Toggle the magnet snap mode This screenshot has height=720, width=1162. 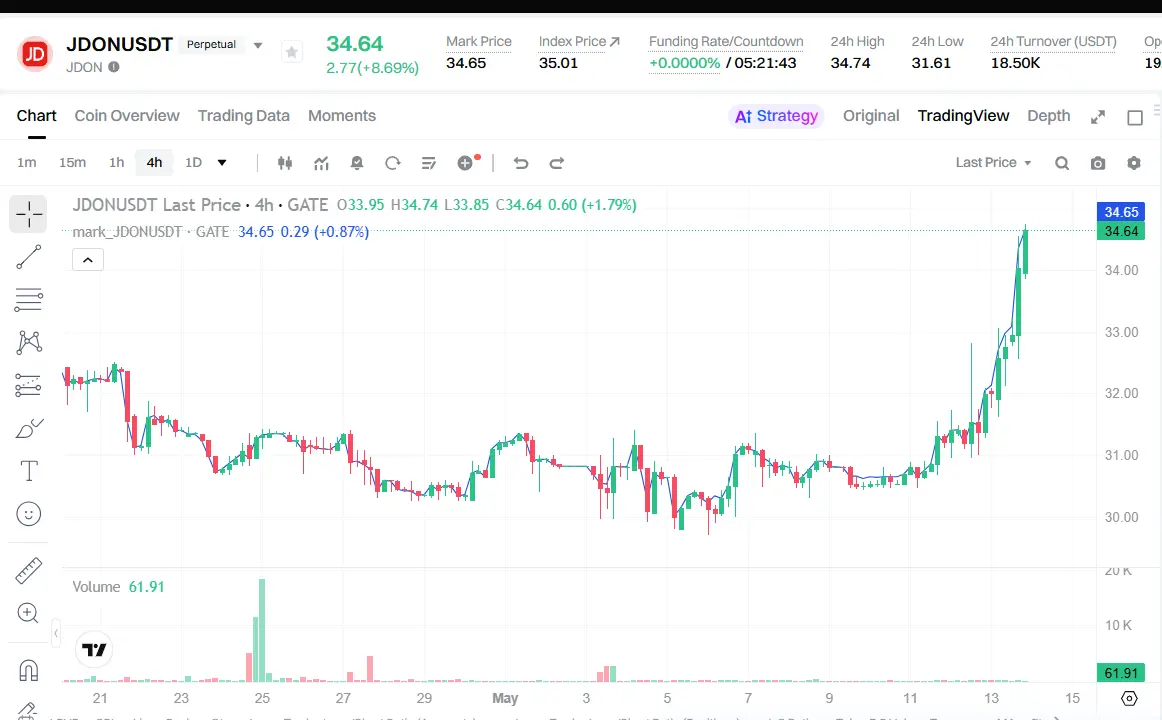coord(28,670)
